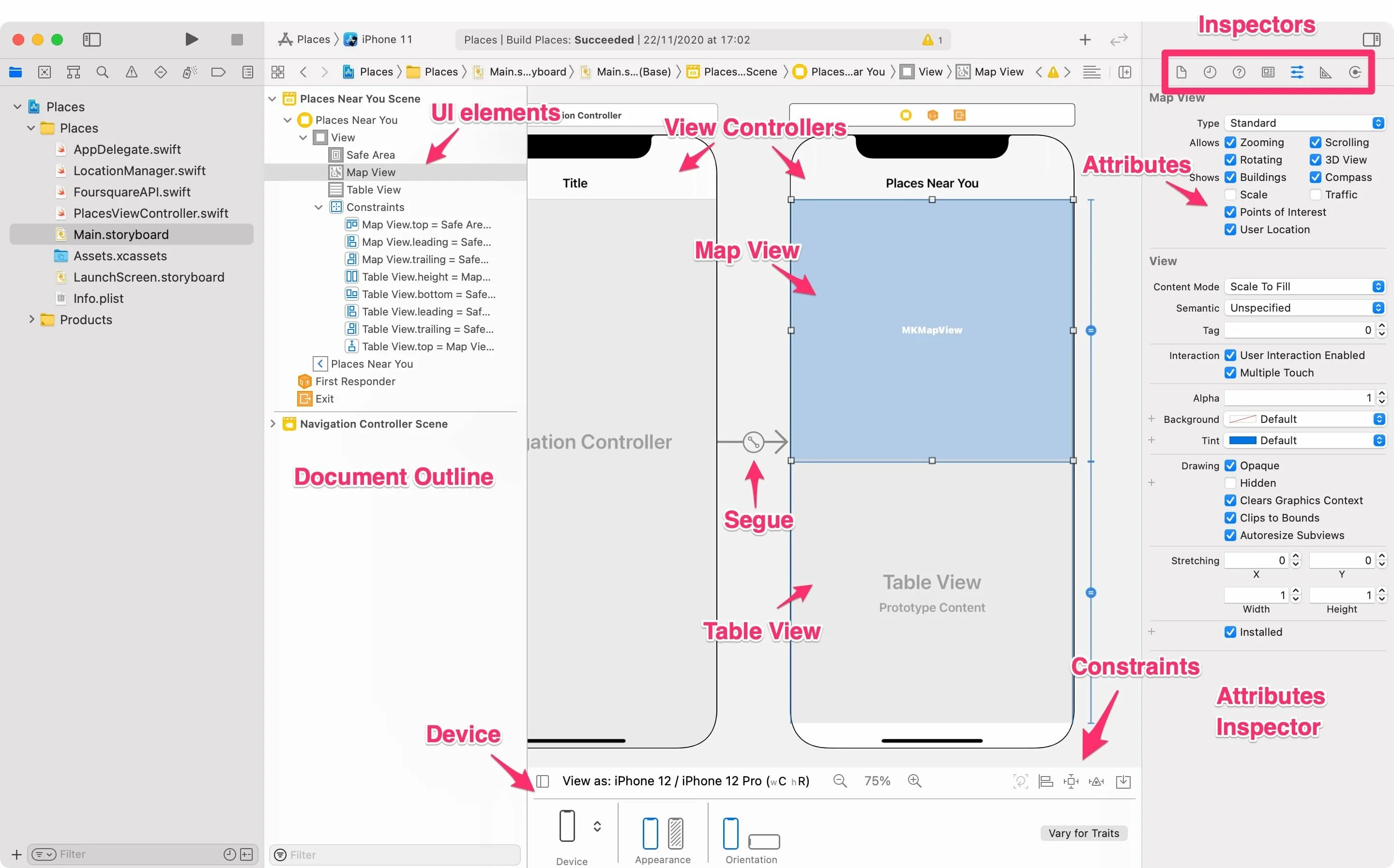Open the Library plus button
Screen dimensions: 1394x868
tap(1085, 40)
